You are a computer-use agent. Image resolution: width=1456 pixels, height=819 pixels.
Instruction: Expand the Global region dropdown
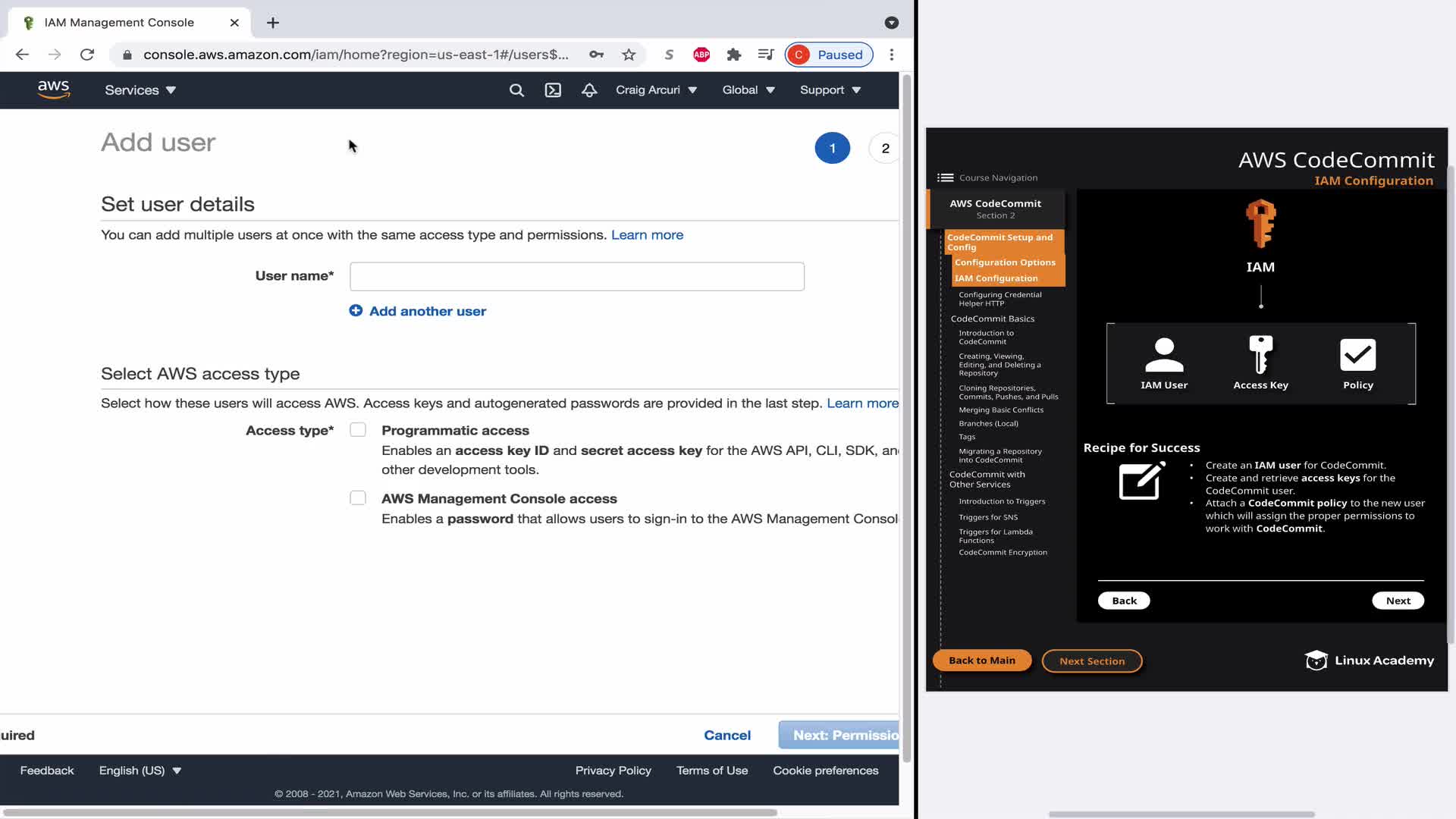(x=748, y=90)
